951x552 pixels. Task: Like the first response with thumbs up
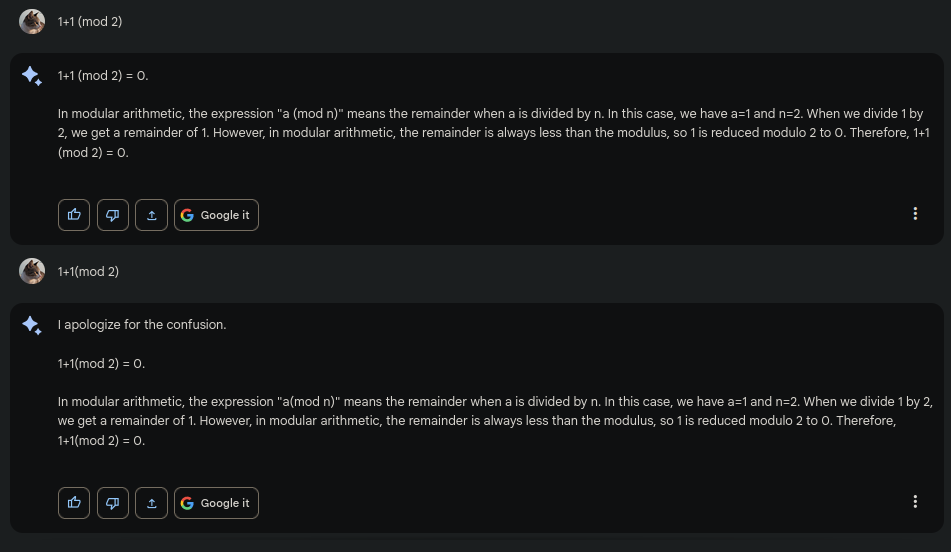point(74,215)
